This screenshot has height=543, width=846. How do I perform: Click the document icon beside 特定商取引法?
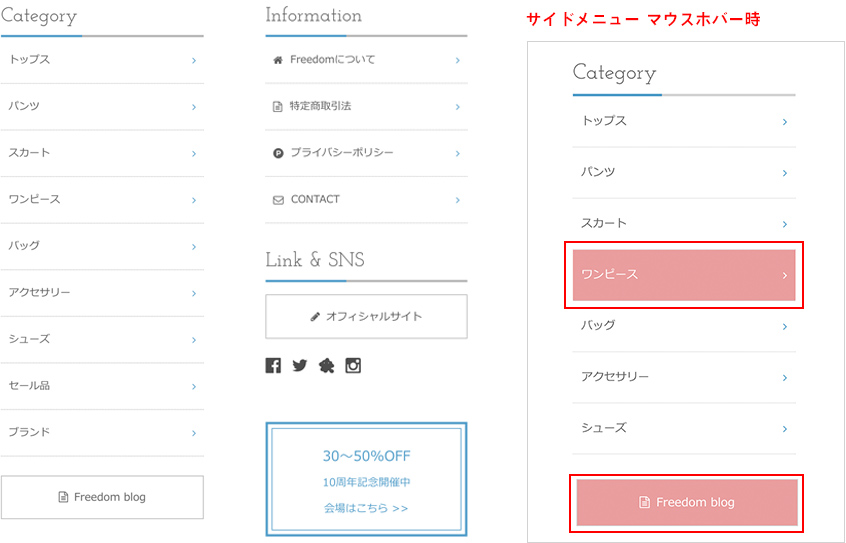[x=277, y=106]
